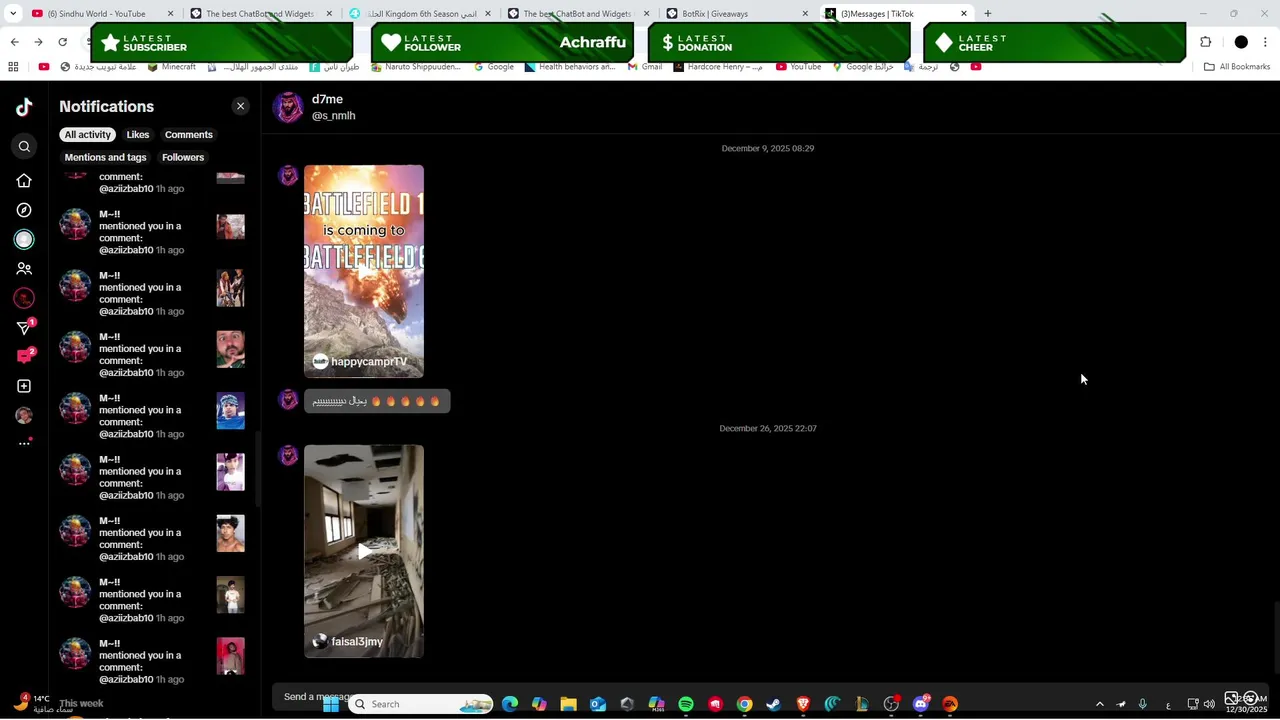The width and height of the screenshot is (1280, 720).
Task: Open the browser Extensions puzzle icon
Action: tap(1205, 42)
